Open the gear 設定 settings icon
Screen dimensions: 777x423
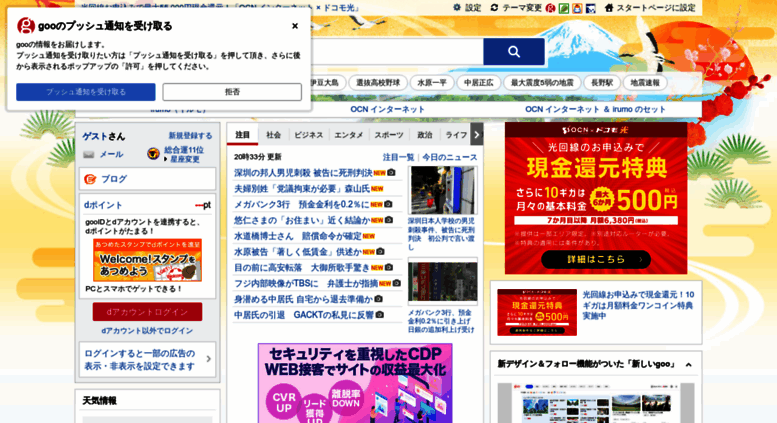(x=457, y=7)
